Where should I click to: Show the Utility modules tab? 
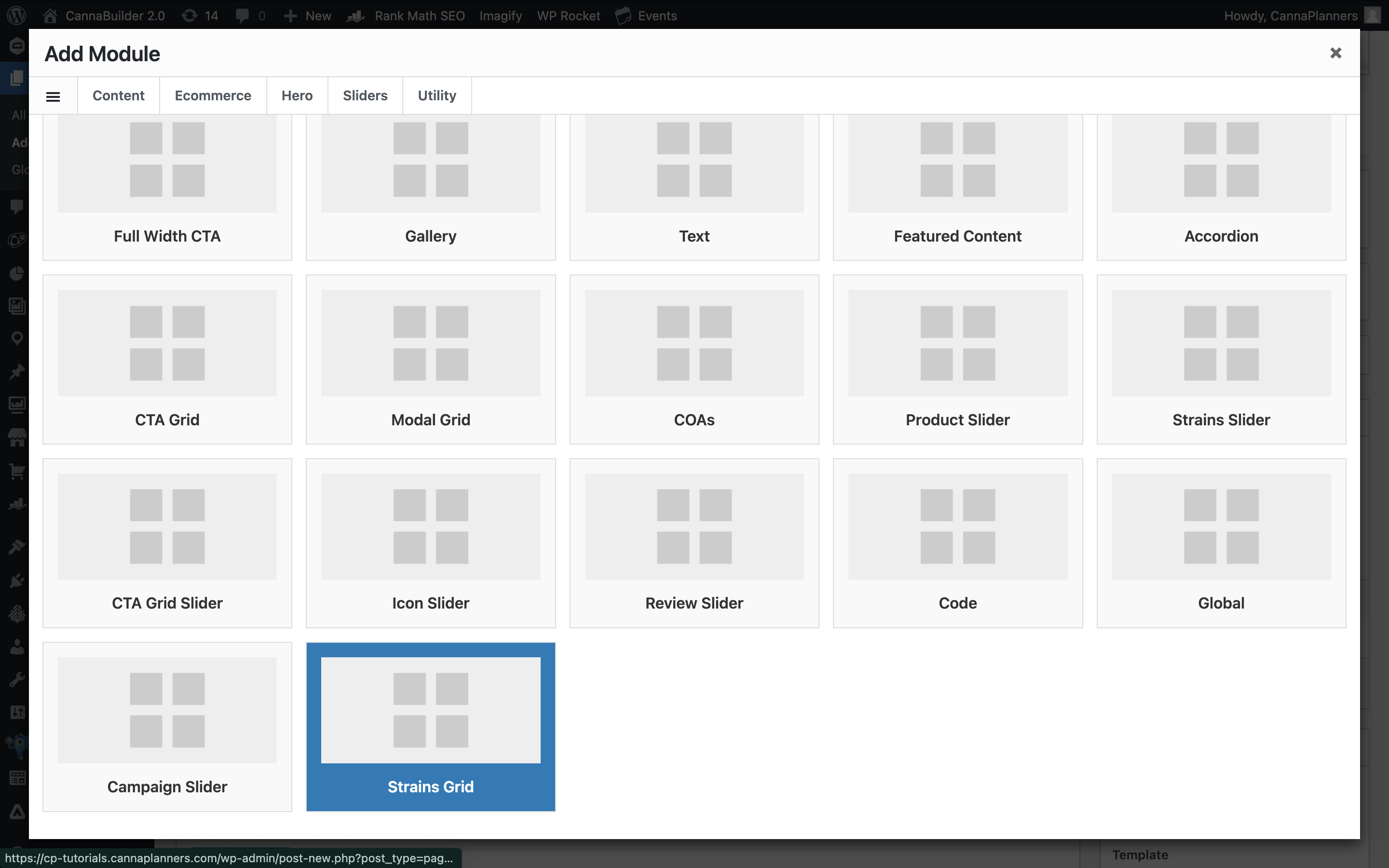[x=437, y=95]
